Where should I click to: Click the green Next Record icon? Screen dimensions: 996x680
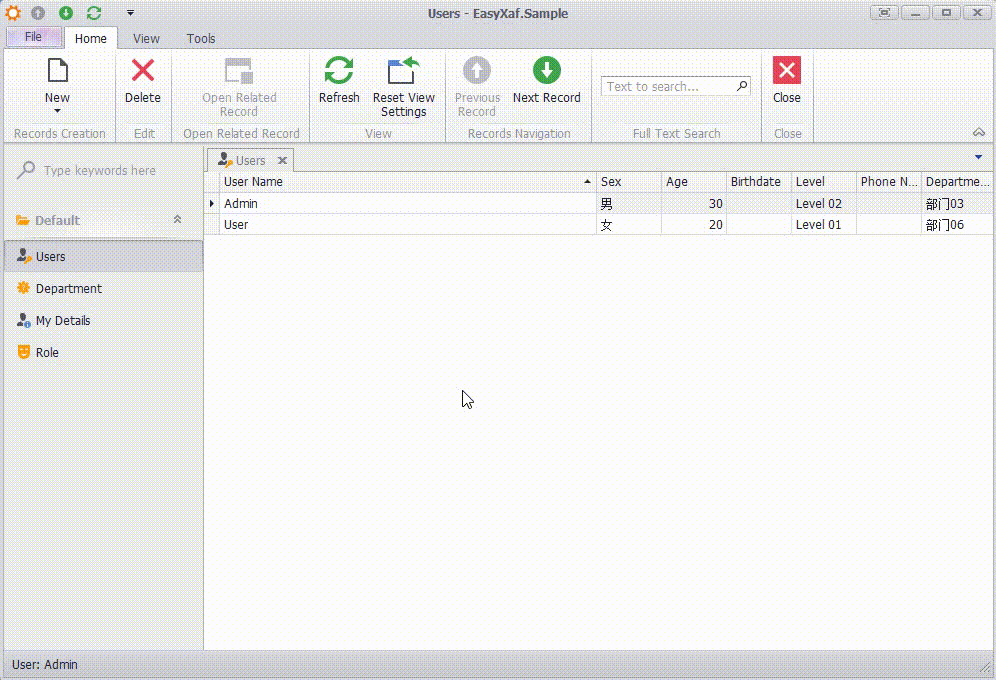click(x=546, y=71)
